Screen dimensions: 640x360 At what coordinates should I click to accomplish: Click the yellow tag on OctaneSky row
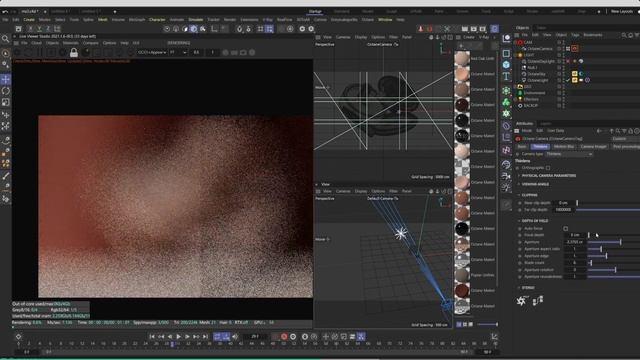[575, 74]
